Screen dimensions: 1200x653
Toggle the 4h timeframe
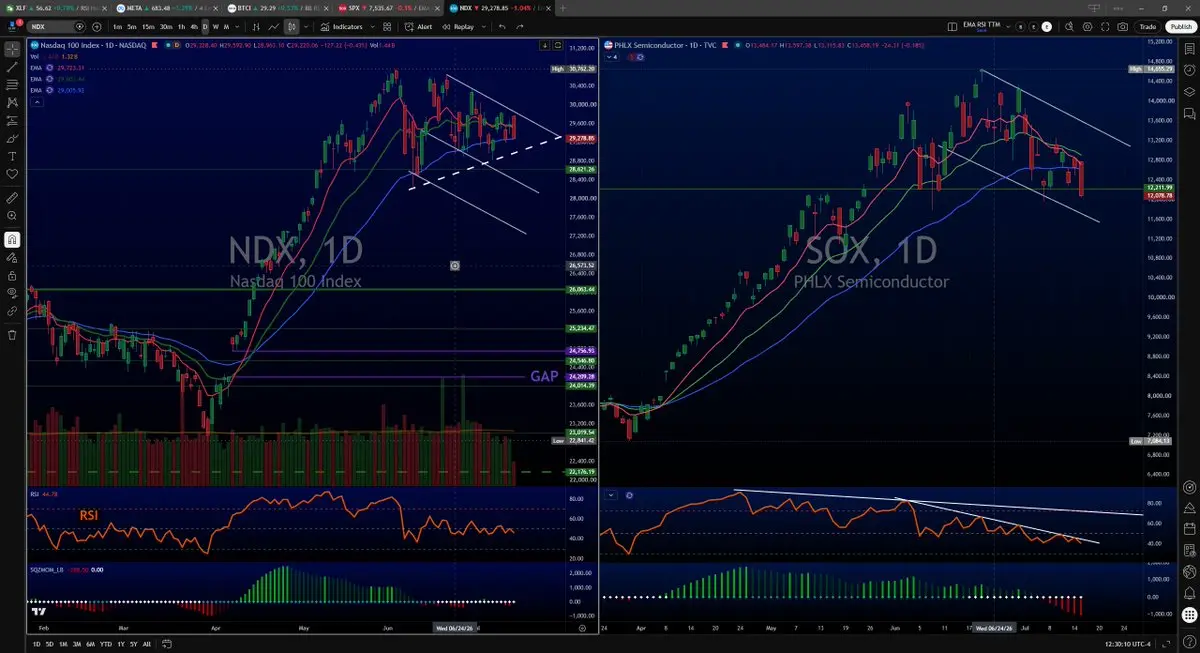point(194,27)
